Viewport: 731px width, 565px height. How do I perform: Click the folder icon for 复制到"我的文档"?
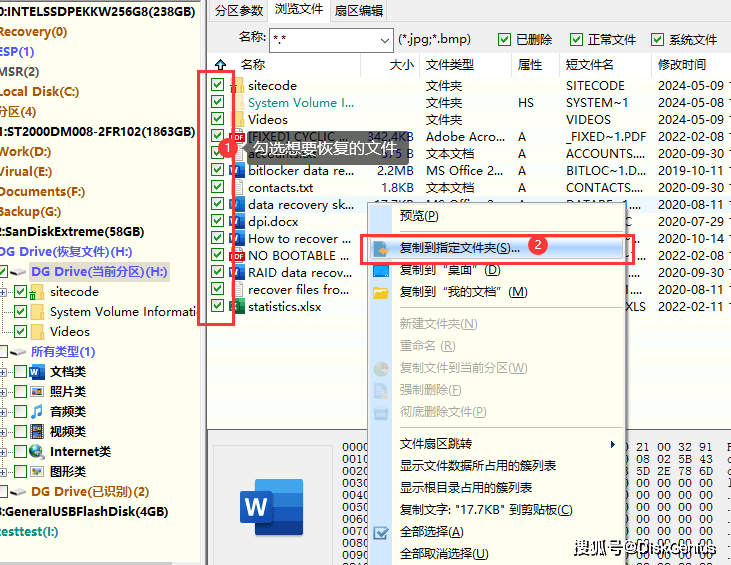(380, 292)
